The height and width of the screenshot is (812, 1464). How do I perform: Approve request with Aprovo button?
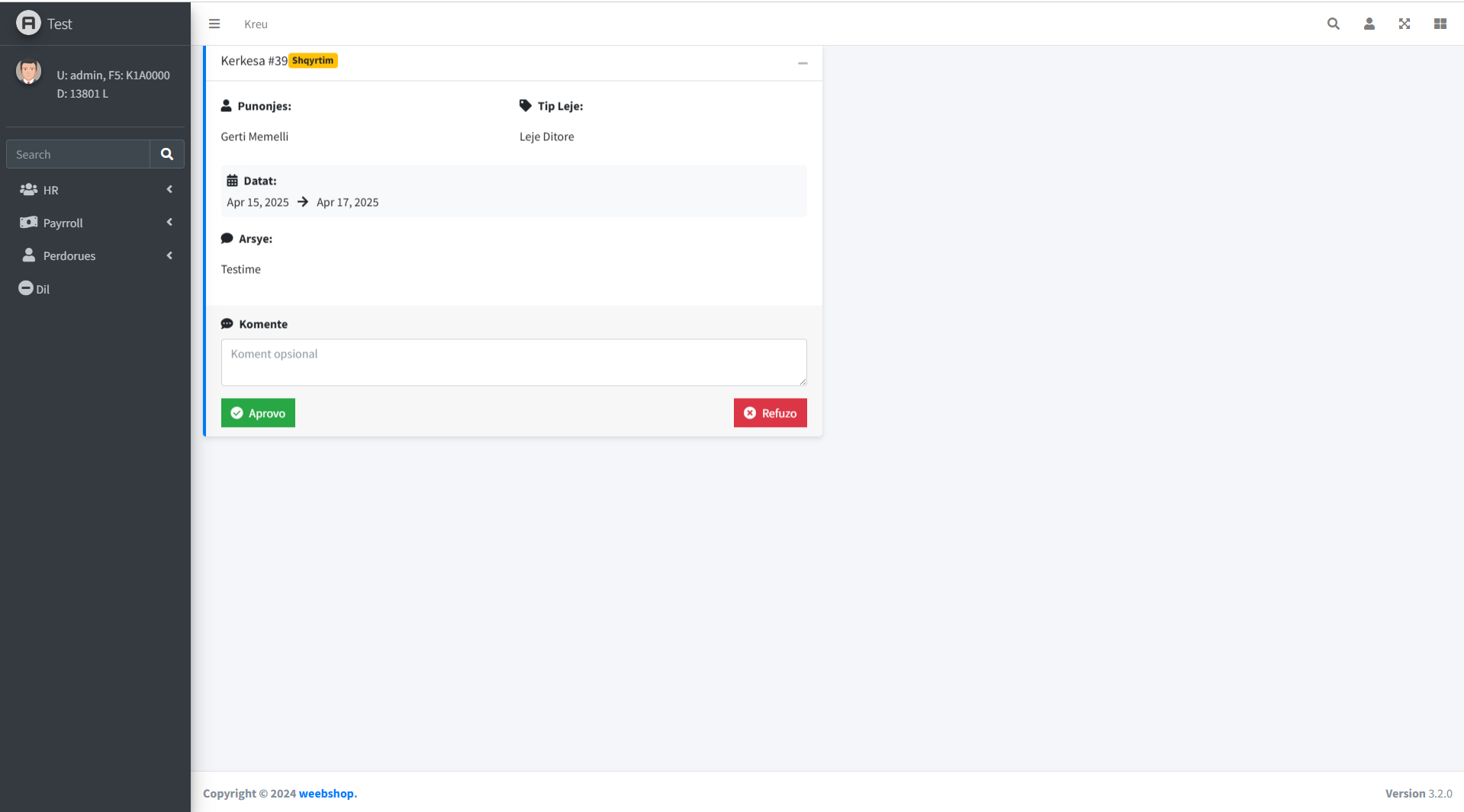(258, 412)
